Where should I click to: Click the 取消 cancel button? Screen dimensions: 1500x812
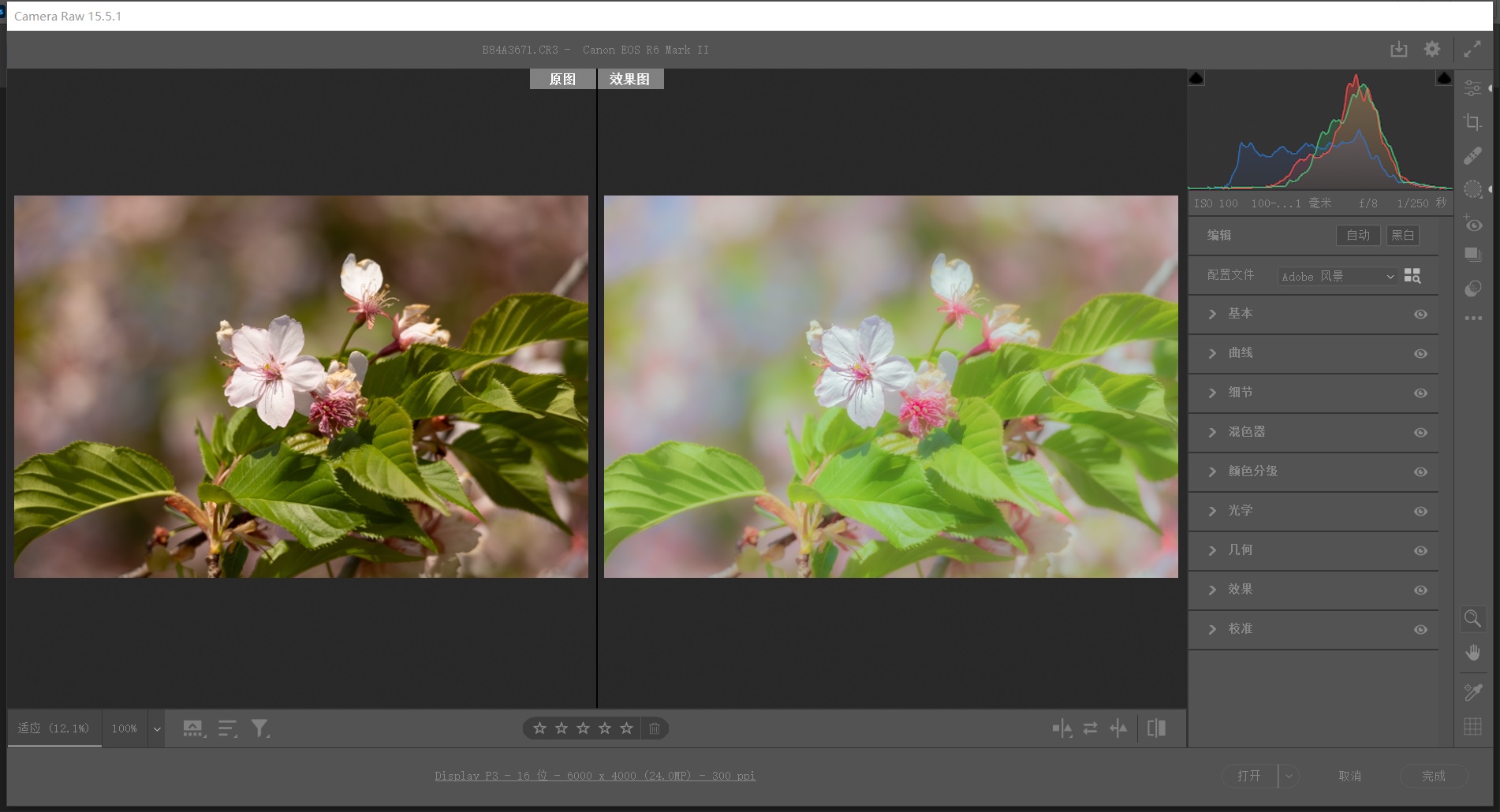1350,776
